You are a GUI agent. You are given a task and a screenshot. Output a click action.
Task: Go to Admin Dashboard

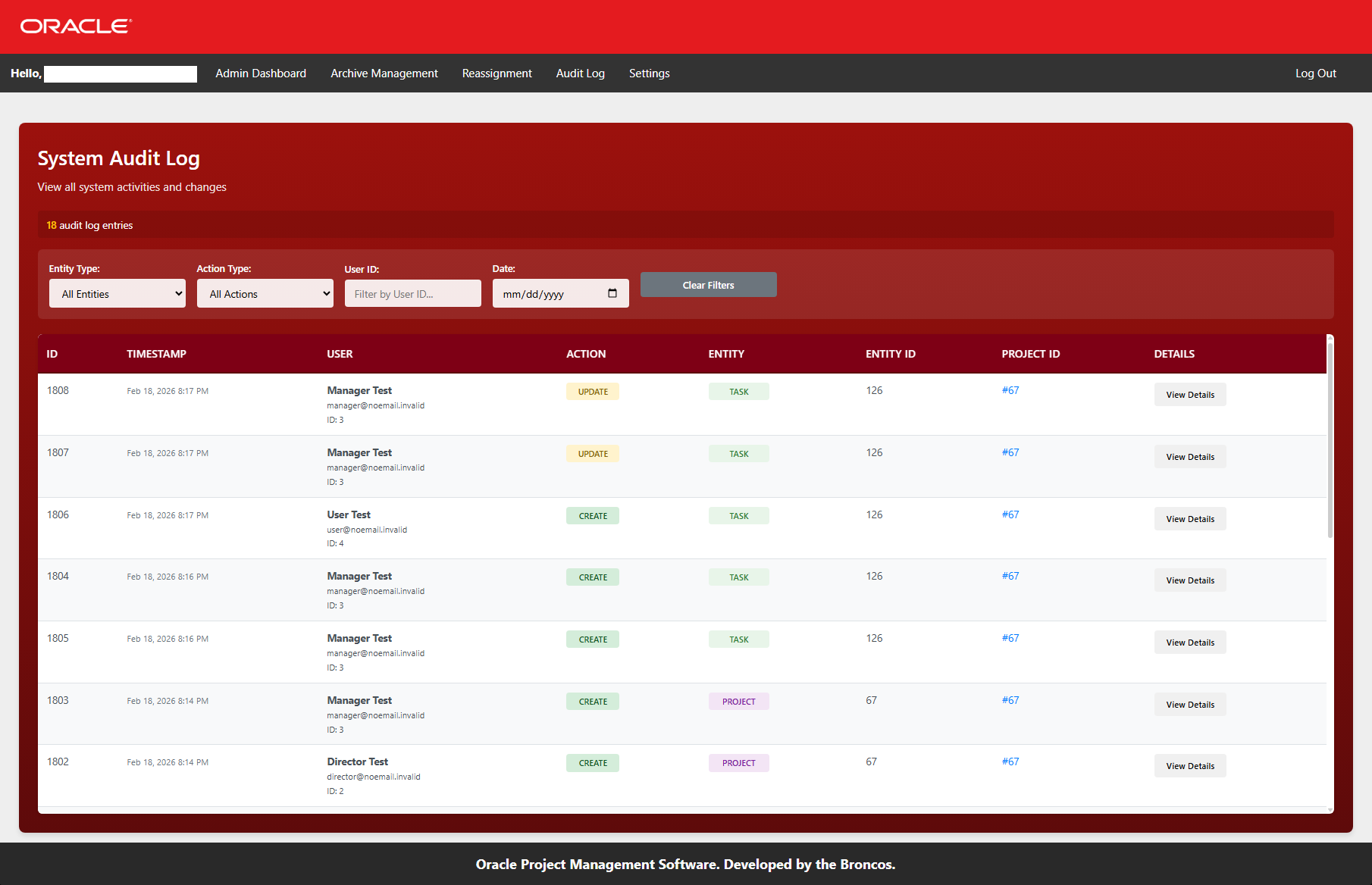point(261,73)
